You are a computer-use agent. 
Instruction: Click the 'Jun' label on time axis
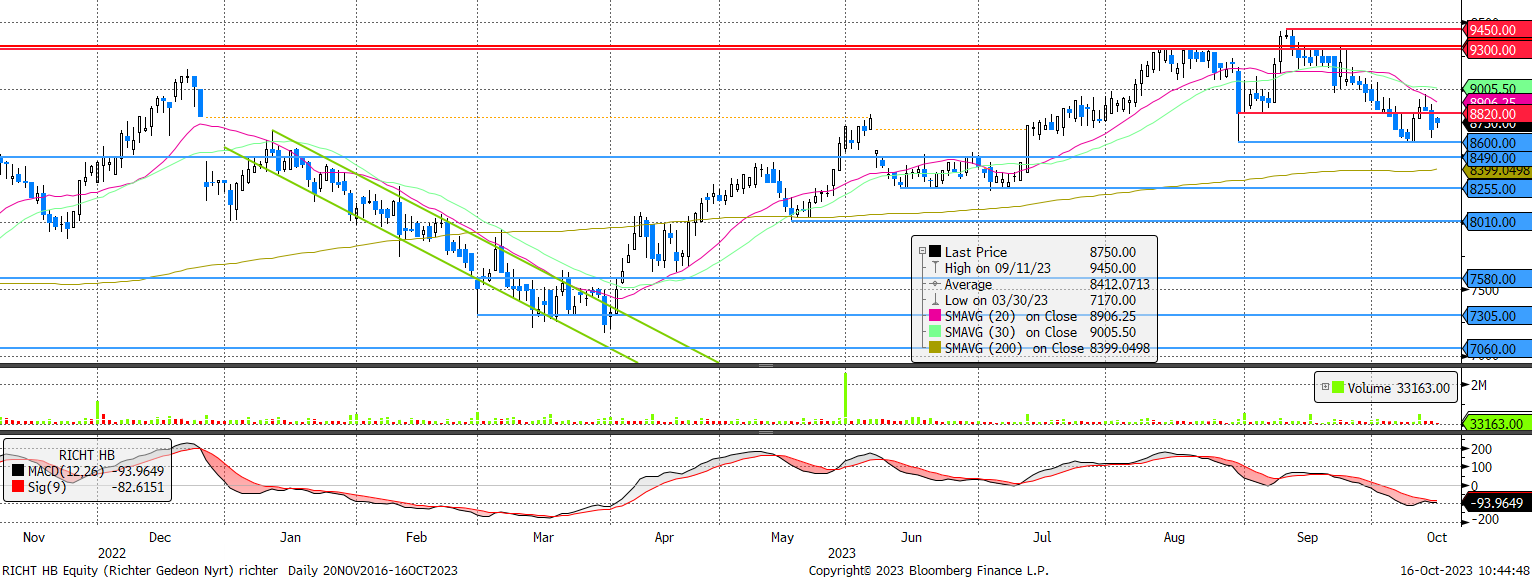pos(911,537)
